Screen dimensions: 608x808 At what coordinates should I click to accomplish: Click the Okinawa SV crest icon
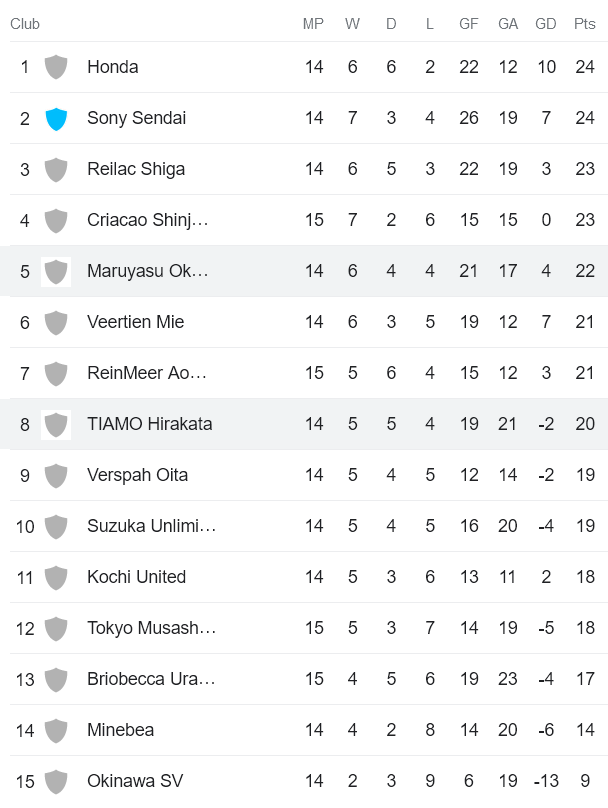coord(56,781)
